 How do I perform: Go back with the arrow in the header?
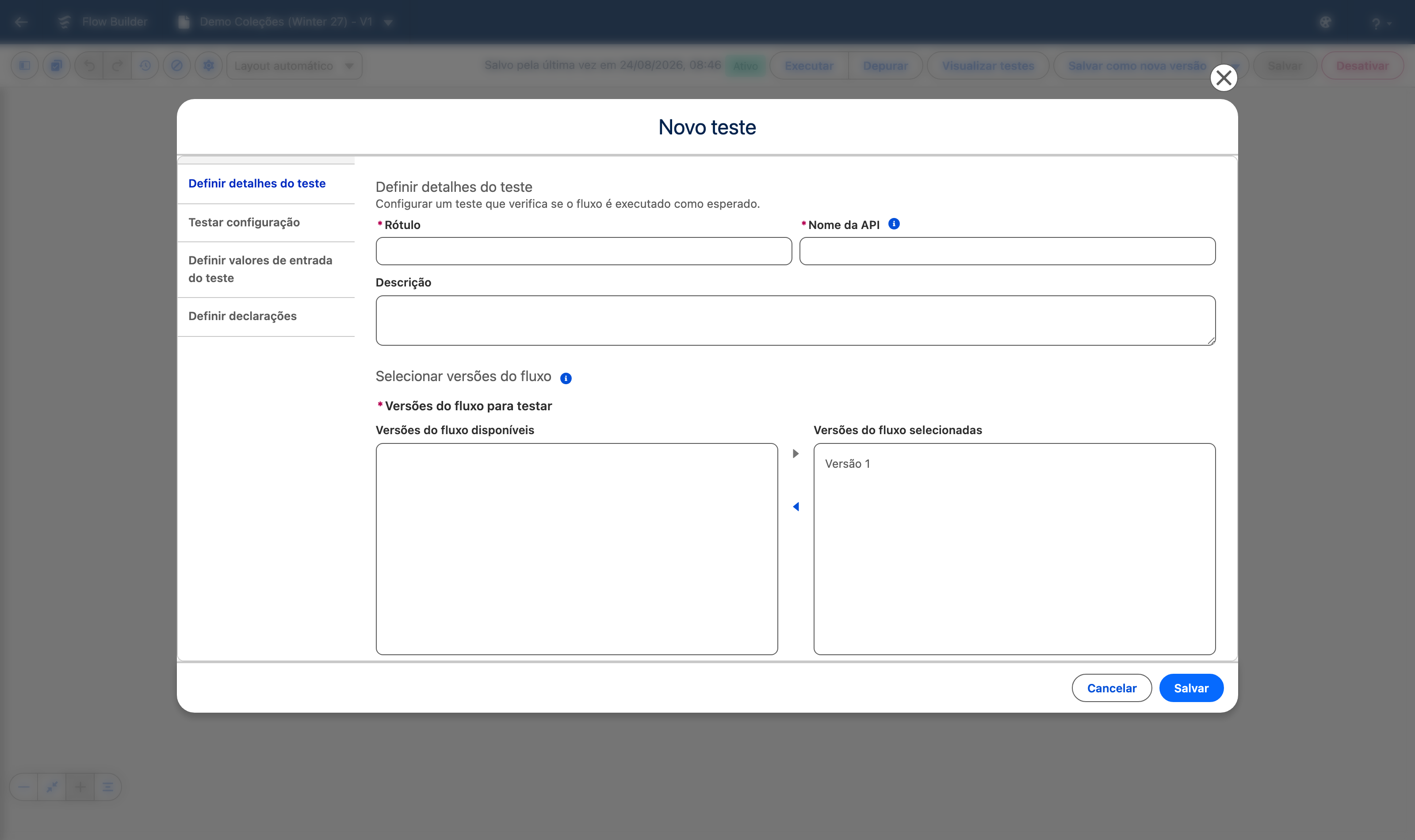[22, 22]
